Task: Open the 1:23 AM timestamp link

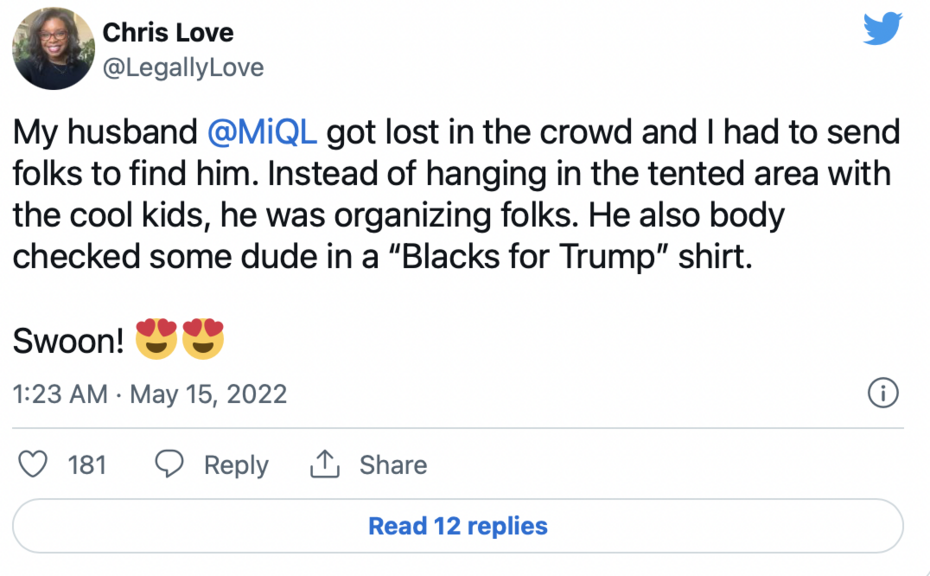Action: pos(60,394)
